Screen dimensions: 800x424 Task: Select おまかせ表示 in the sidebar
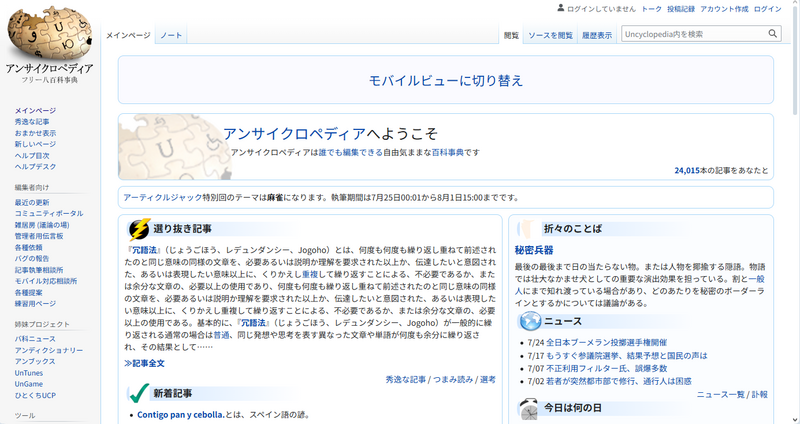coord(35,133)
